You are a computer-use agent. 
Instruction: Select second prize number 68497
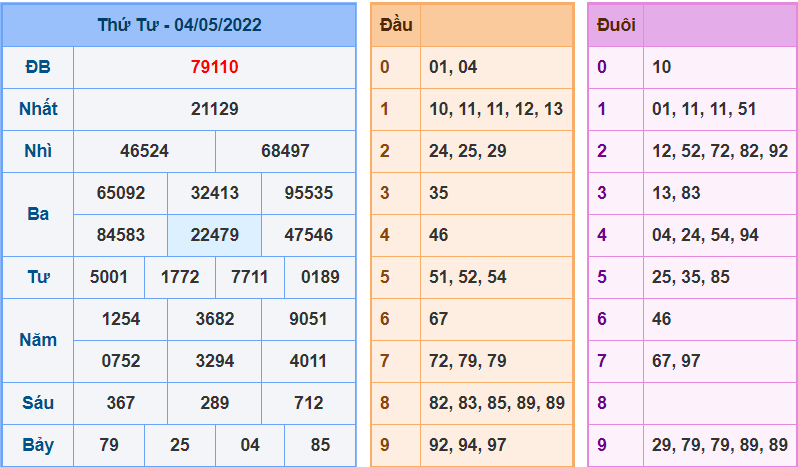click(285, 151)
